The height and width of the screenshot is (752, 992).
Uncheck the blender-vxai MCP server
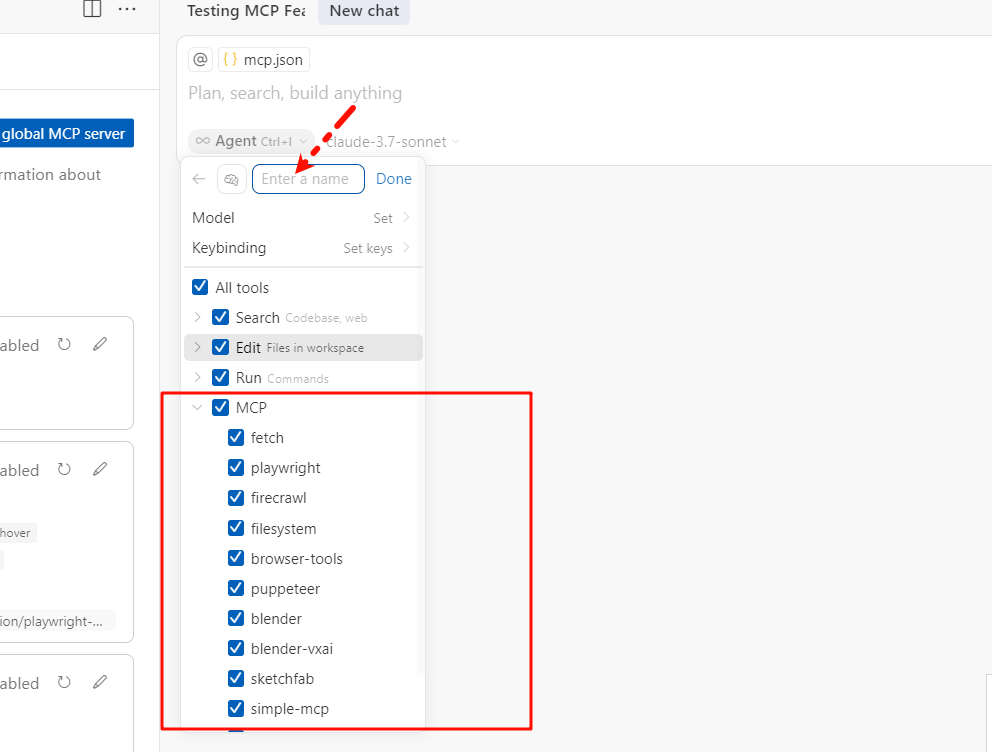click(235, 648)
